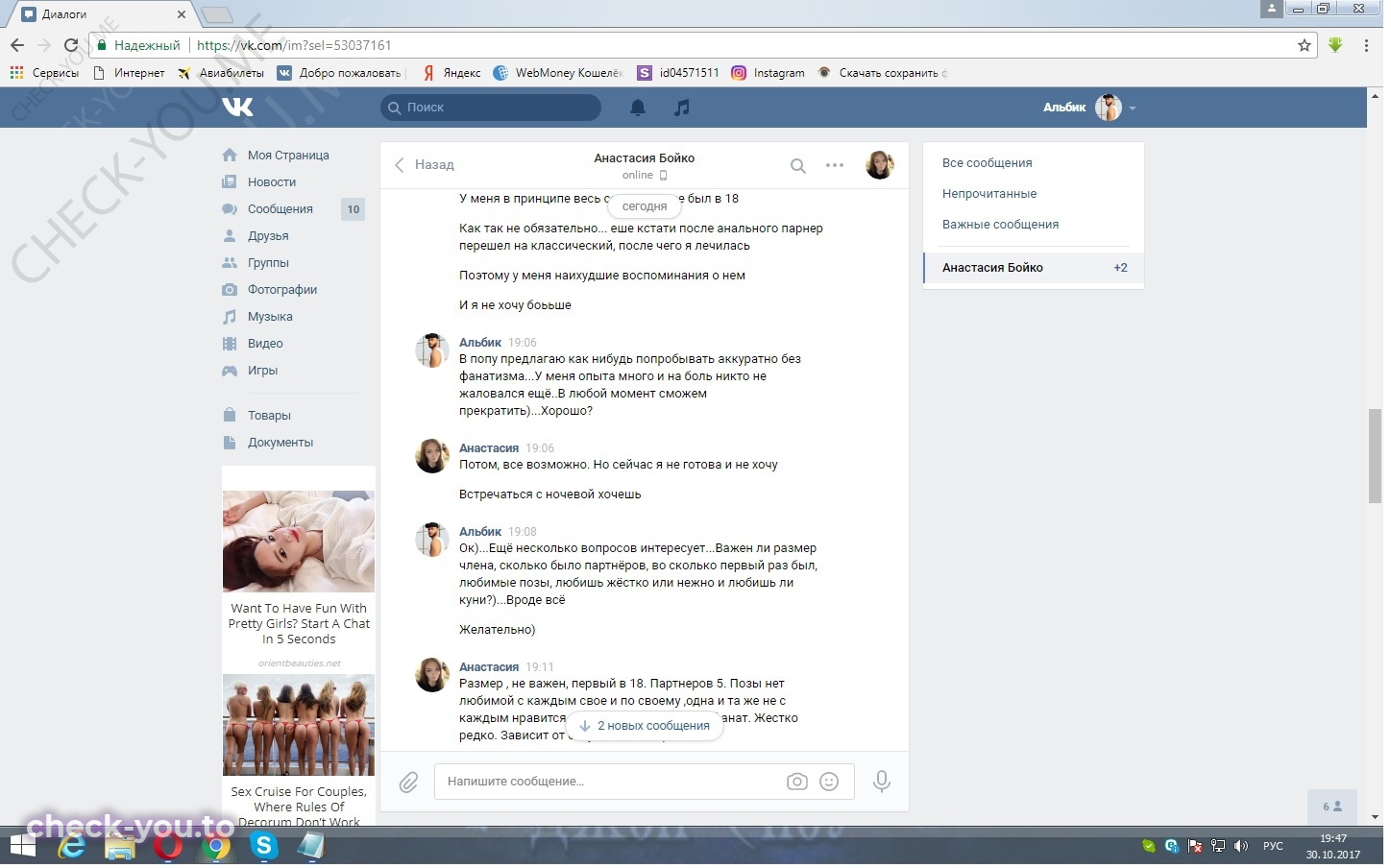The image size is (1391, 868).
Task: Click Назад to return to dialogs
Action: [425, 165]
